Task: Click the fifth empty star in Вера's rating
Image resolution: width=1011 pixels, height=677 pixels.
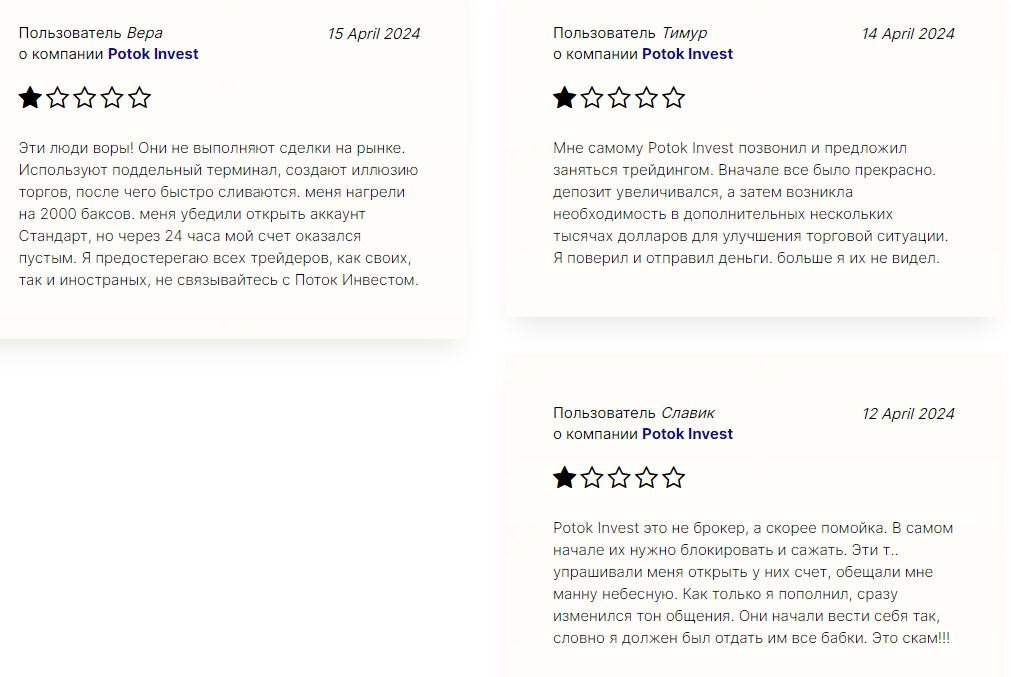Action: (x=140, y=98)
